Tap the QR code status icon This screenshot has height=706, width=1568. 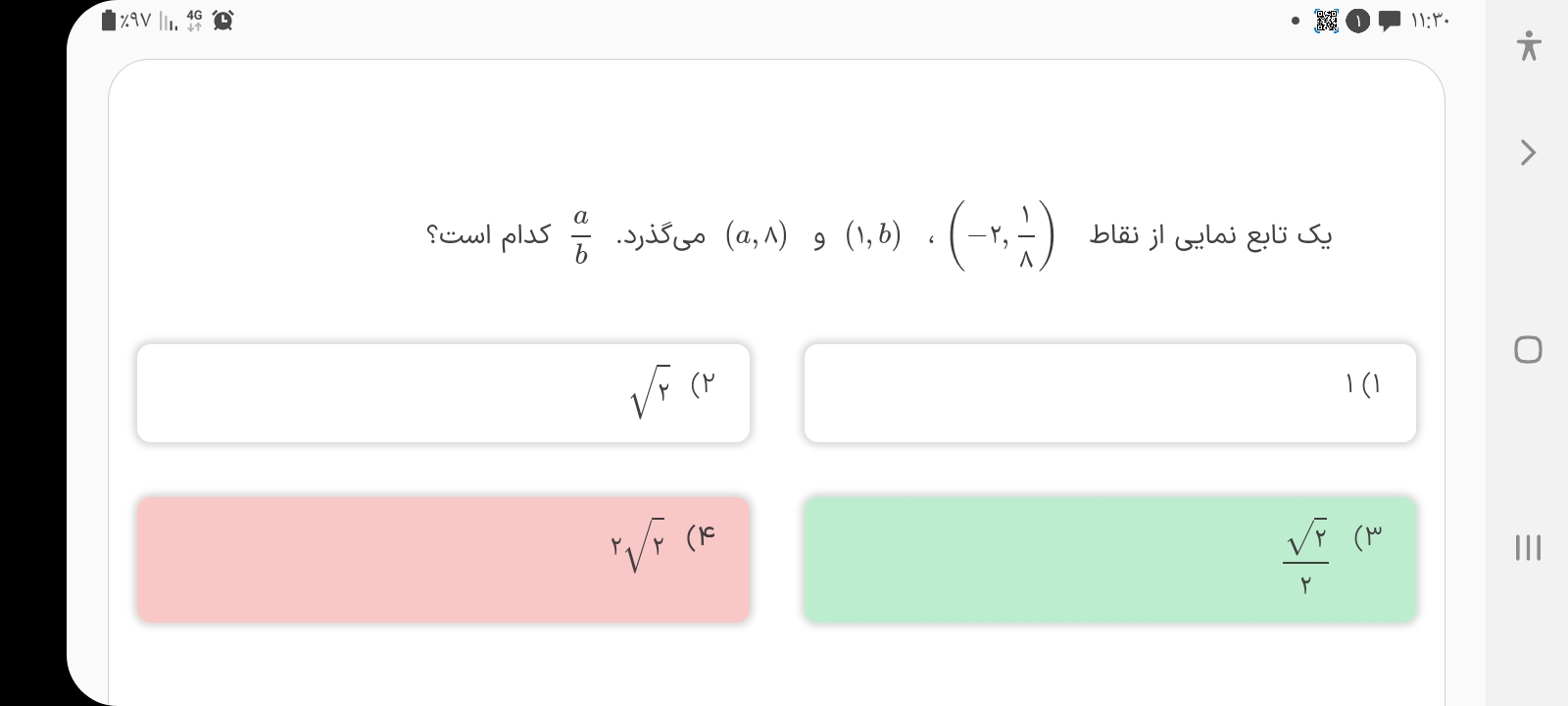click(1326, 21)
